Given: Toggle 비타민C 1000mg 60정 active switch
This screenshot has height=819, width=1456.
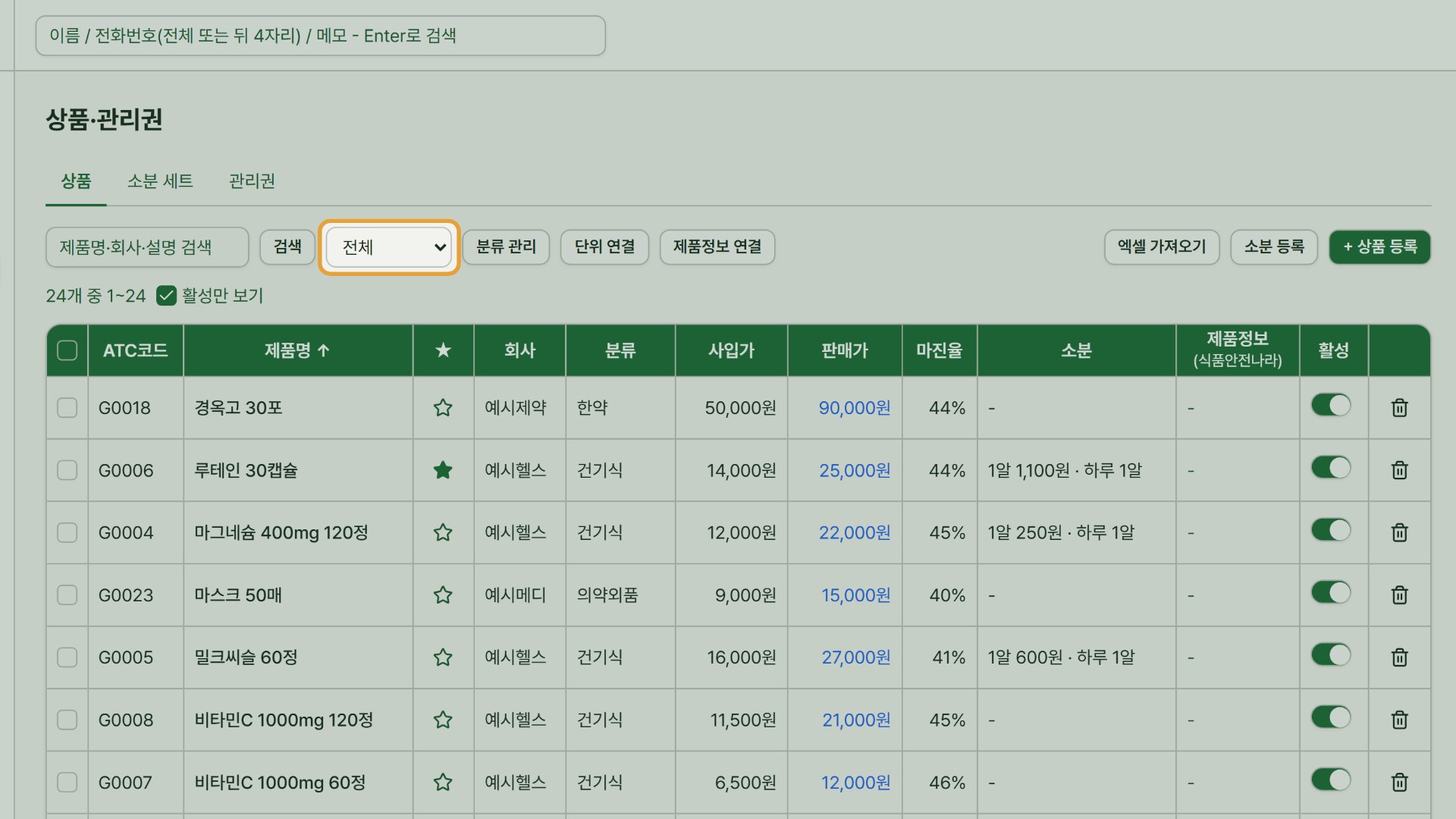Looking at the screenshot, I should pyautogui.click(x=1332, y=779).
